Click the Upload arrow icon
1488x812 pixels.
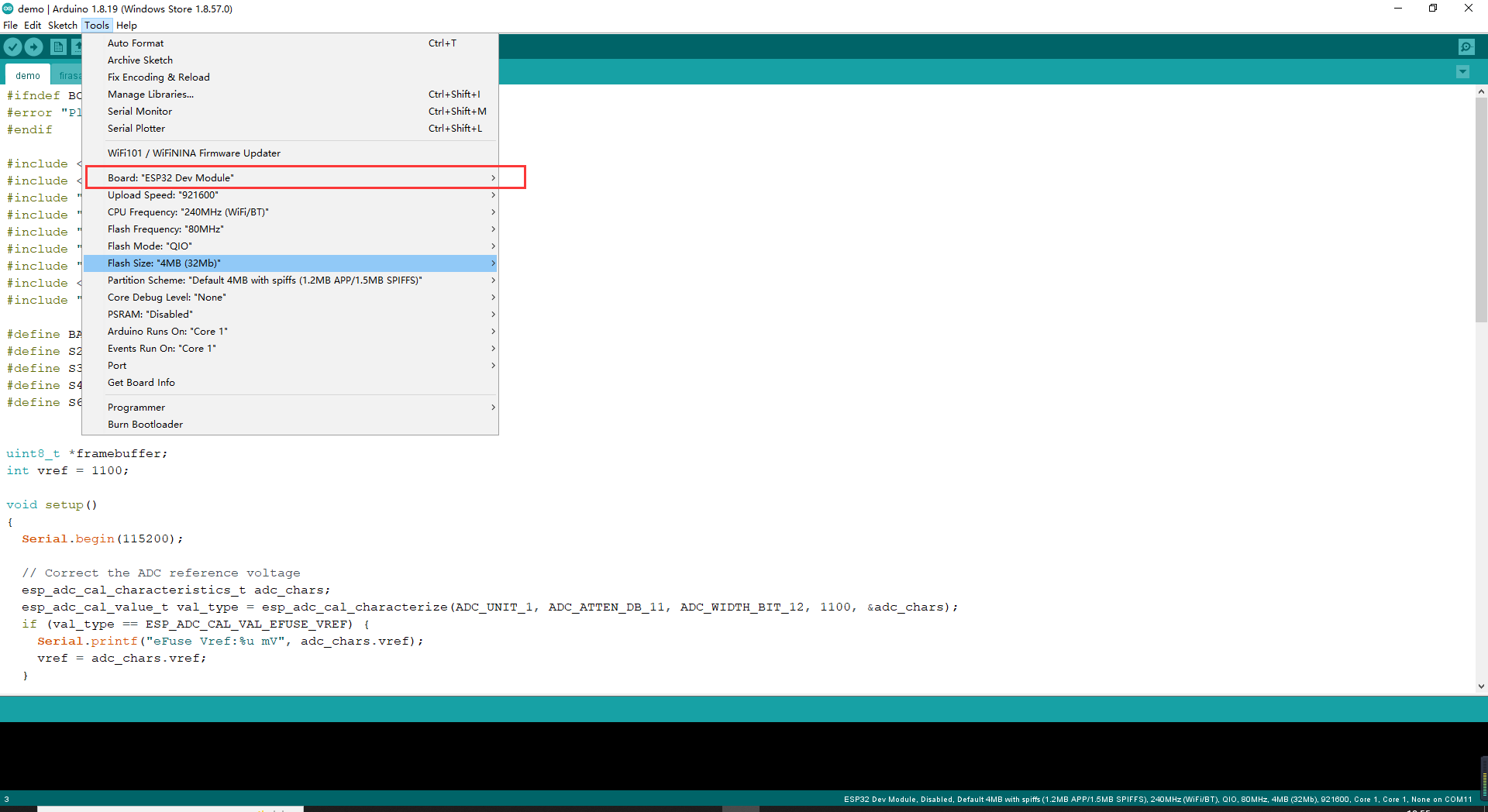pyautogui.click(x=34, y=47)
